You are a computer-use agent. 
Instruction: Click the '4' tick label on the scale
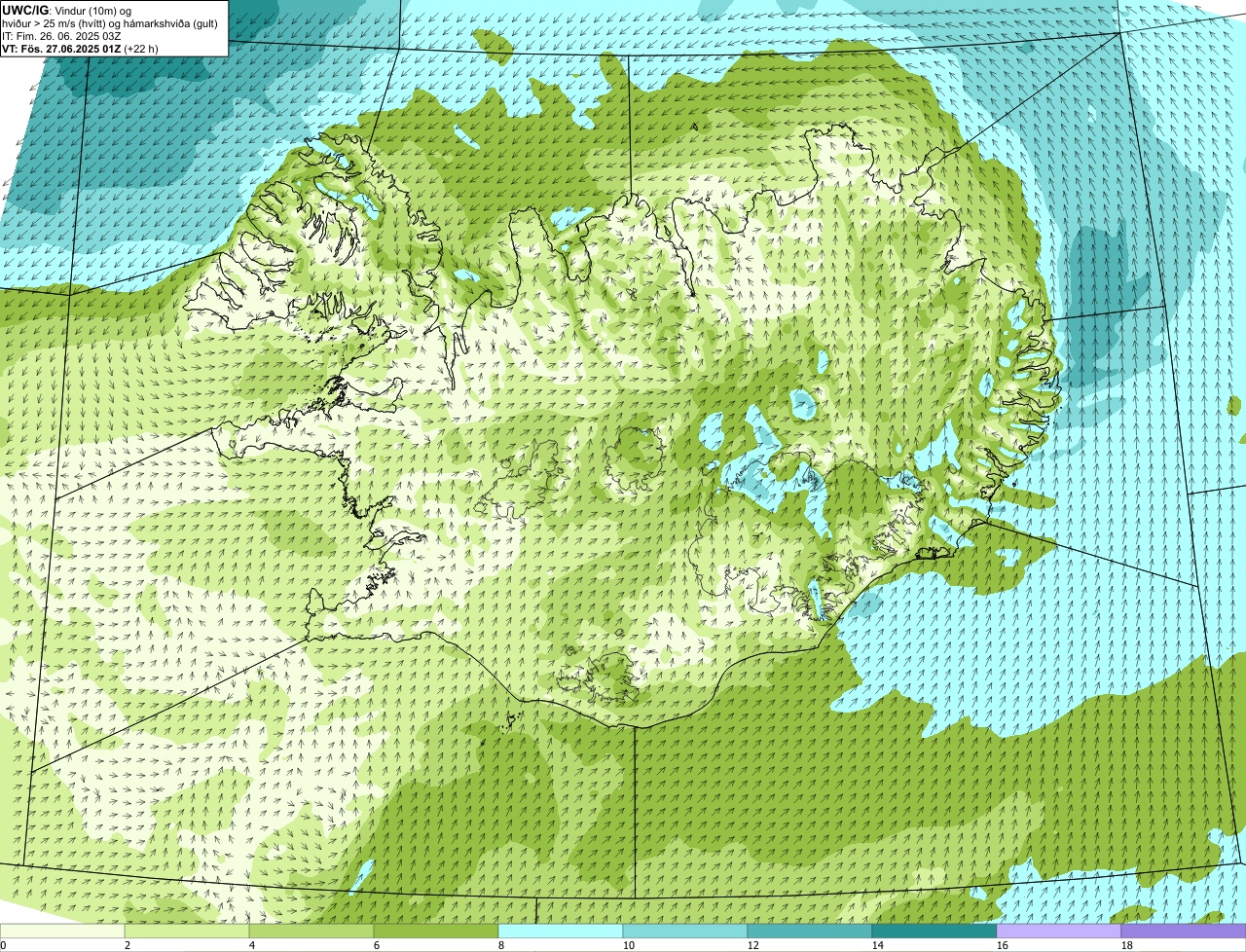coord(252,945)
